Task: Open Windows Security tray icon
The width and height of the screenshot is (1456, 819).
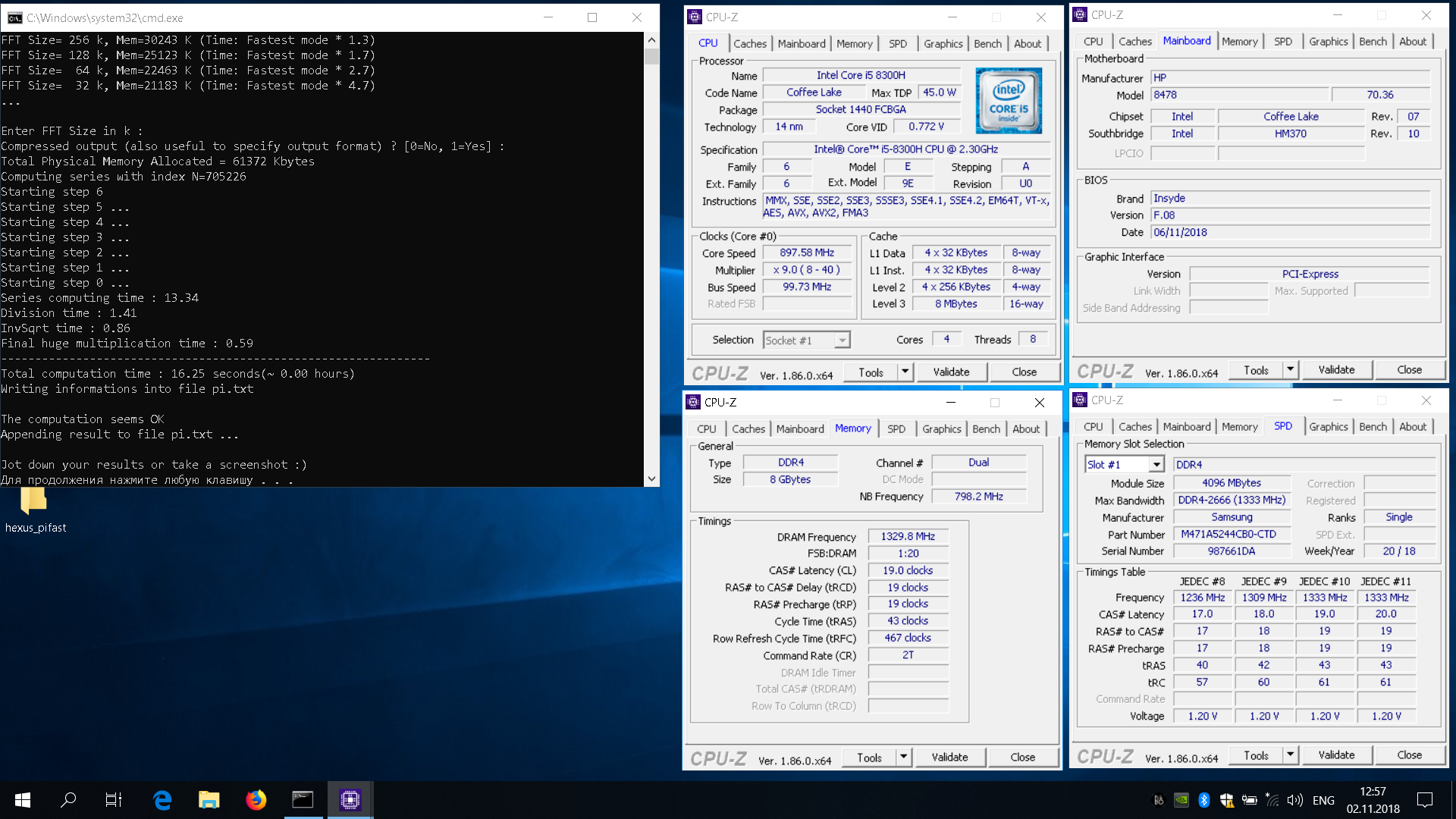Action: 1226,800
